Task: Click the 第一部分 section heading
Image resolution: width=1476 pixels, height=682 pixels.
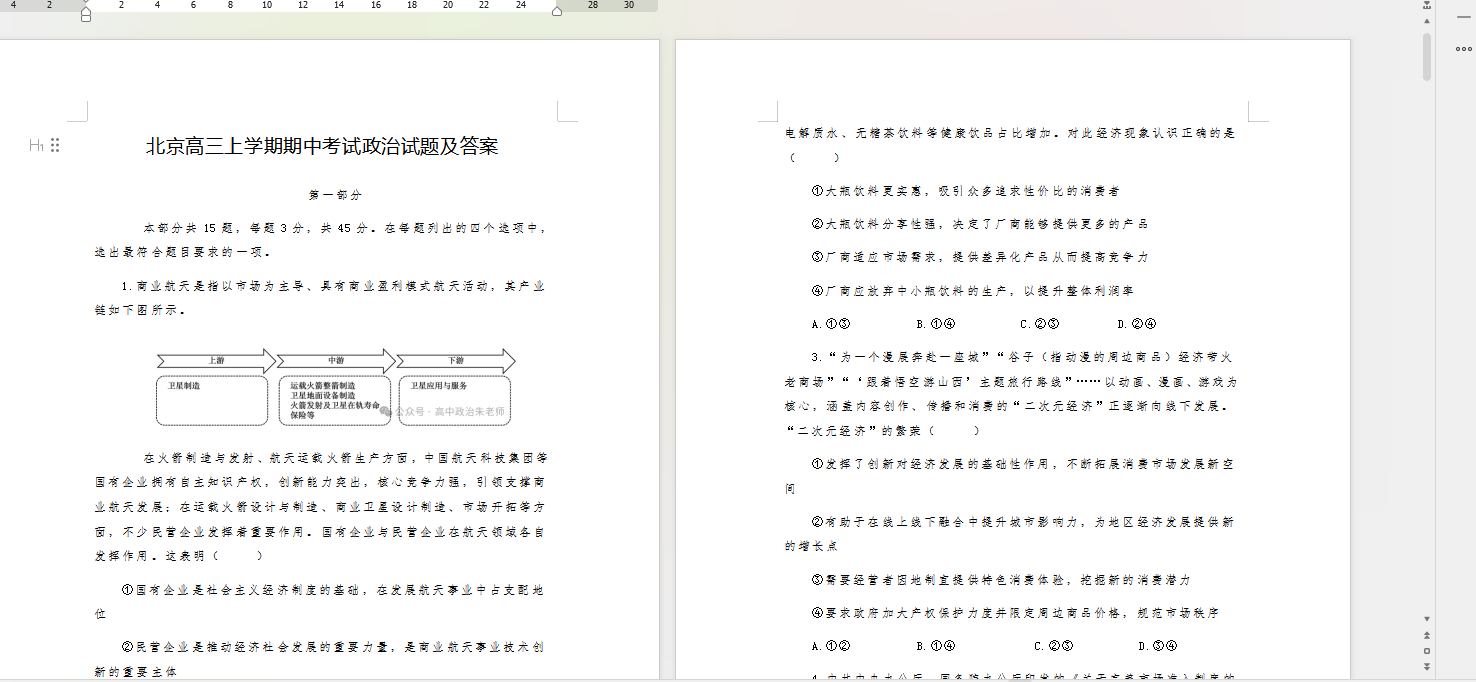Action: 335,195
